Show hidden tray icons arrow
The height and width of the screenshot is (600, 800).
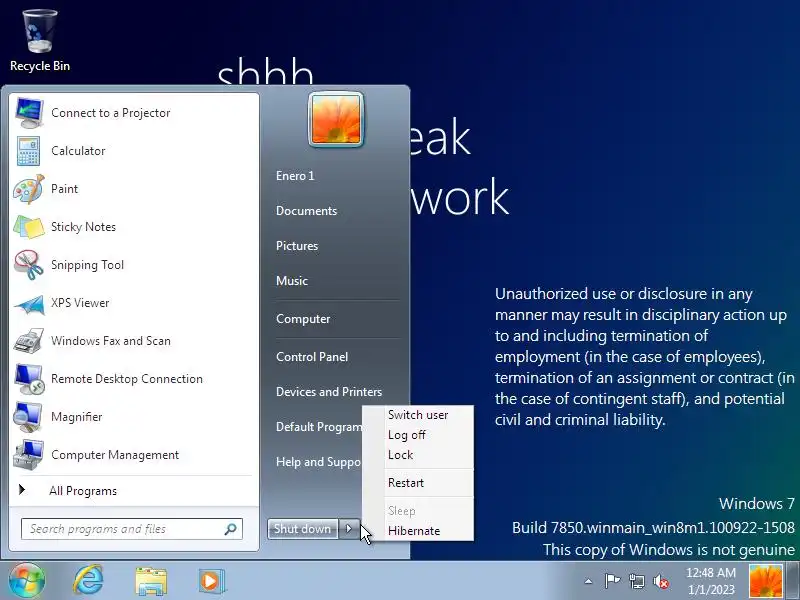[x=588, y=581]
